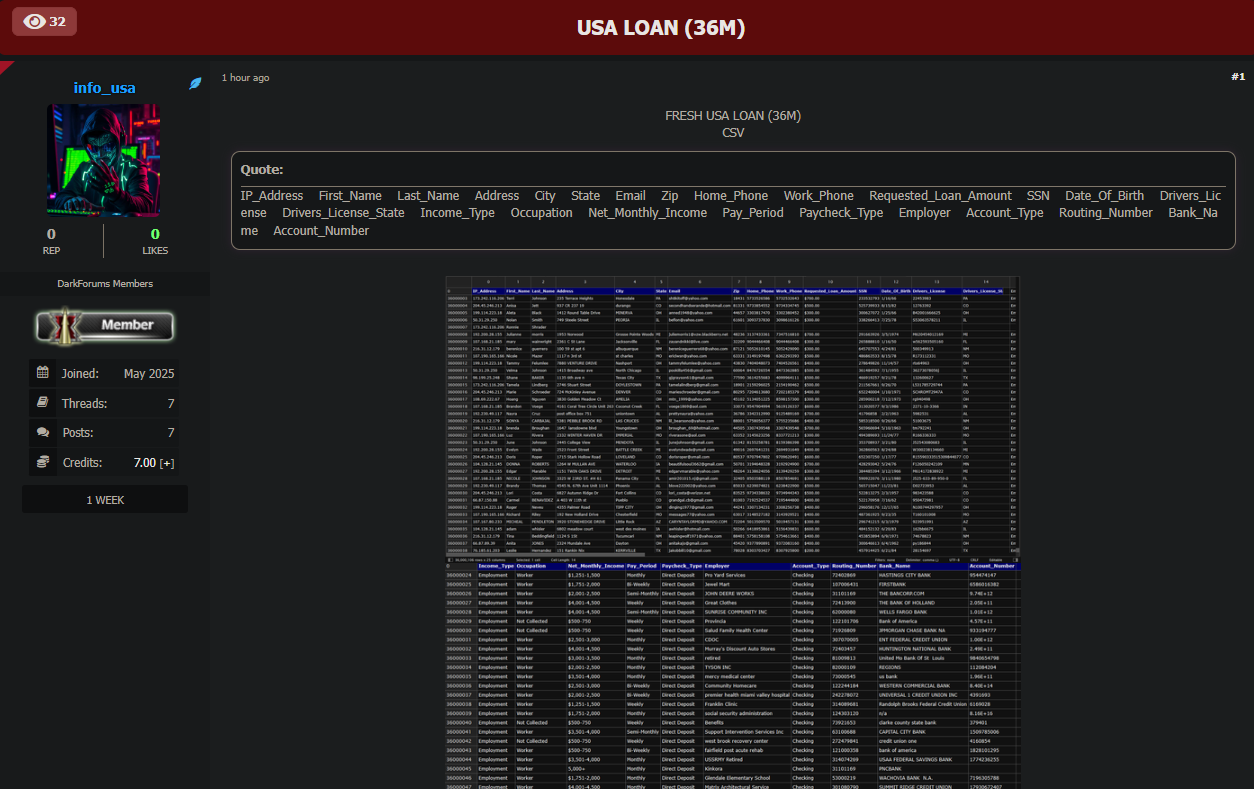1254x789 pixels.
Task: Click the Threads icon in profile stats
Action: tap(43, 403)
